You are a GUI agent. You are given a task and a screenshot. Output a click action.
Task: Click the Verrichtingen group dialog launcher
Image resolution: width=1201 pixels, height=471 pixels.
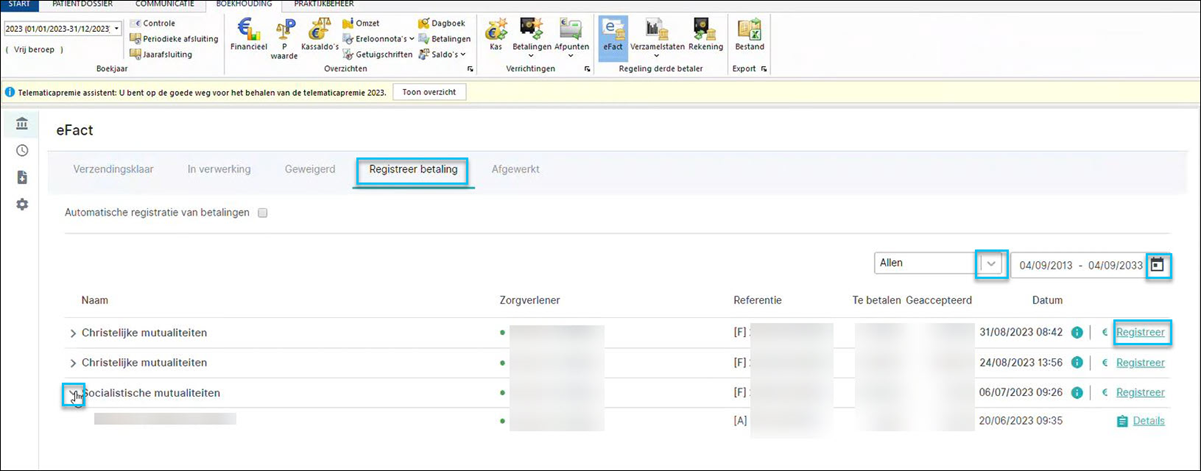[x=587, y=69]
